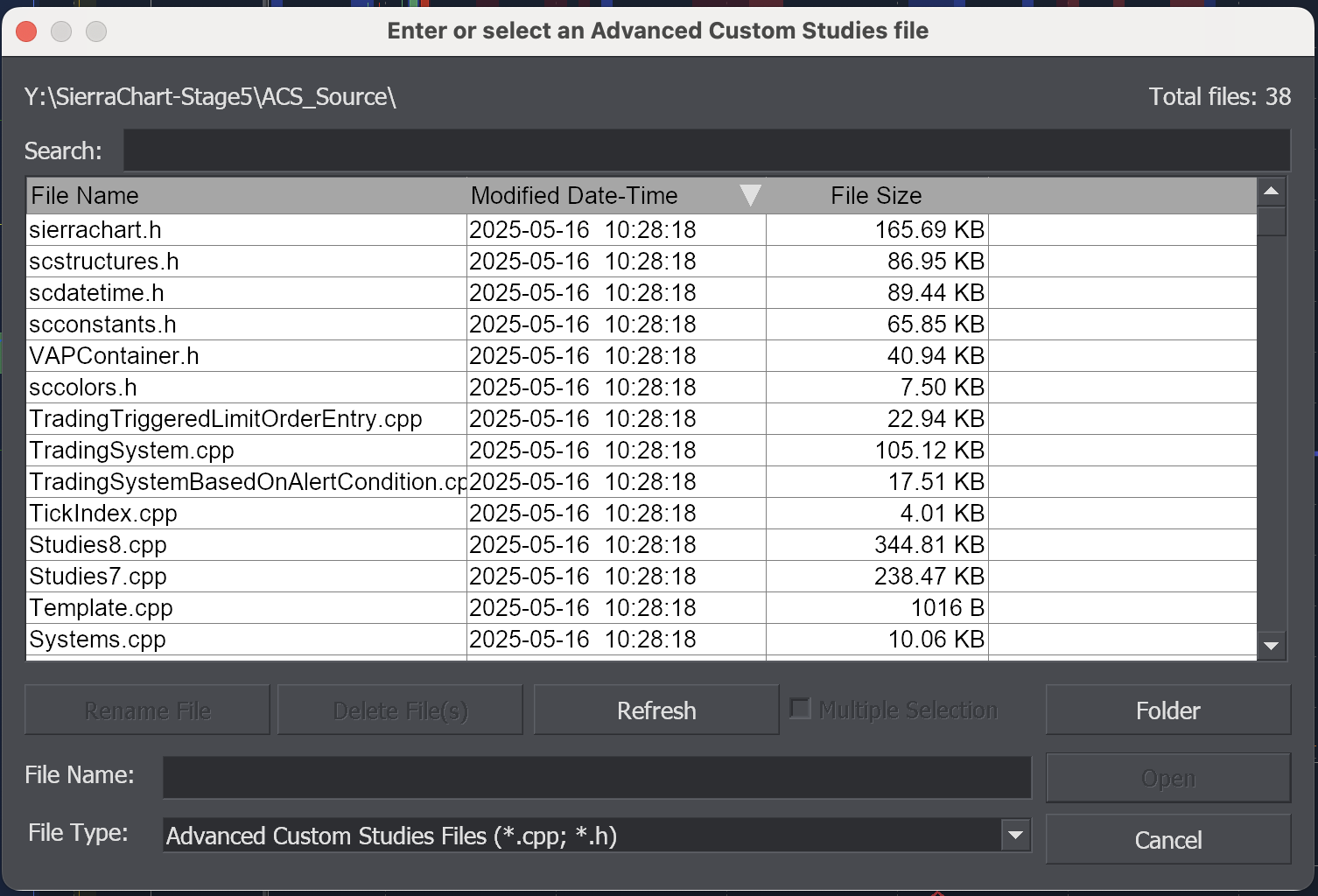This screenshot has height=896, width=1318.
Task: Sort by the File Size column header
Action: [x=877, y=195]
